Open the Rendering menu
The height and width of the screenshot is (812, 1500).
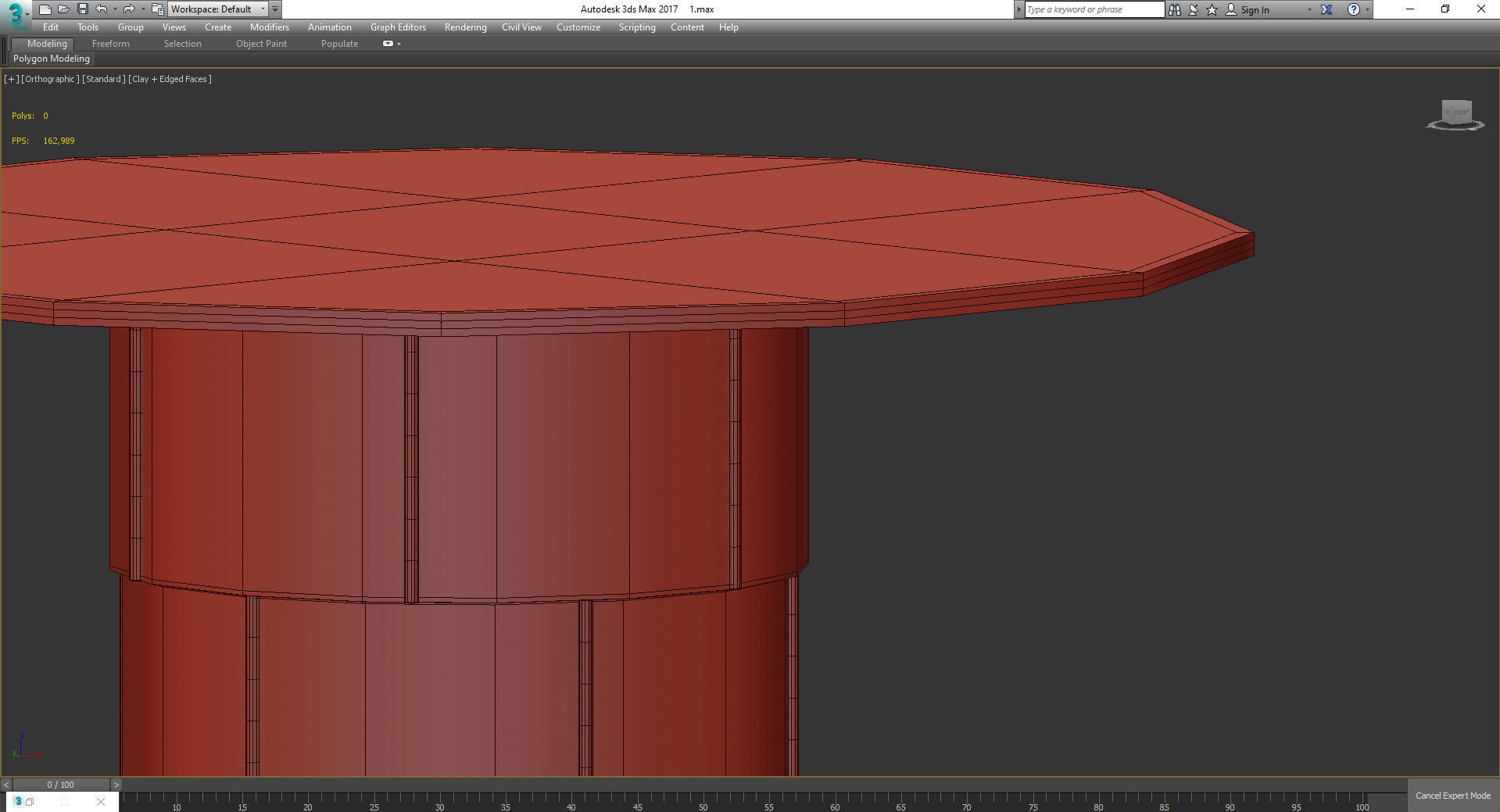(466, 27)
